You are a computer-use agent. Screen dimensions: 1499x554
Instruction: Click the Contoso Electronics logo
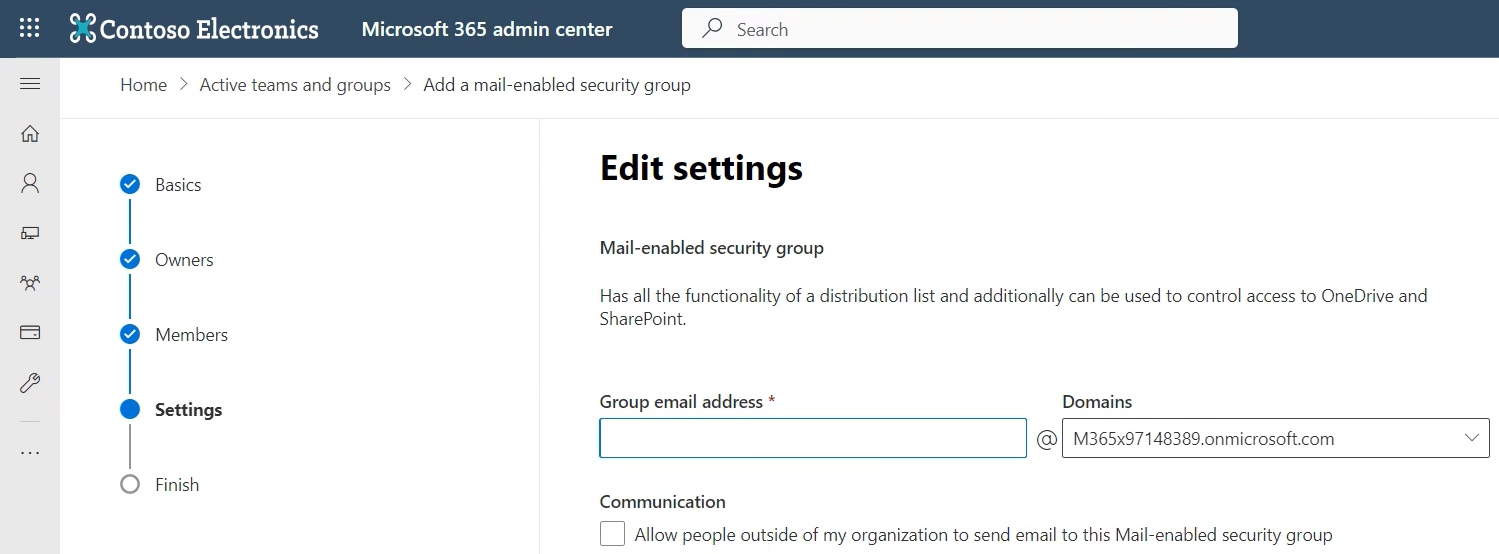pyautogui.click(x=194, y=29)
